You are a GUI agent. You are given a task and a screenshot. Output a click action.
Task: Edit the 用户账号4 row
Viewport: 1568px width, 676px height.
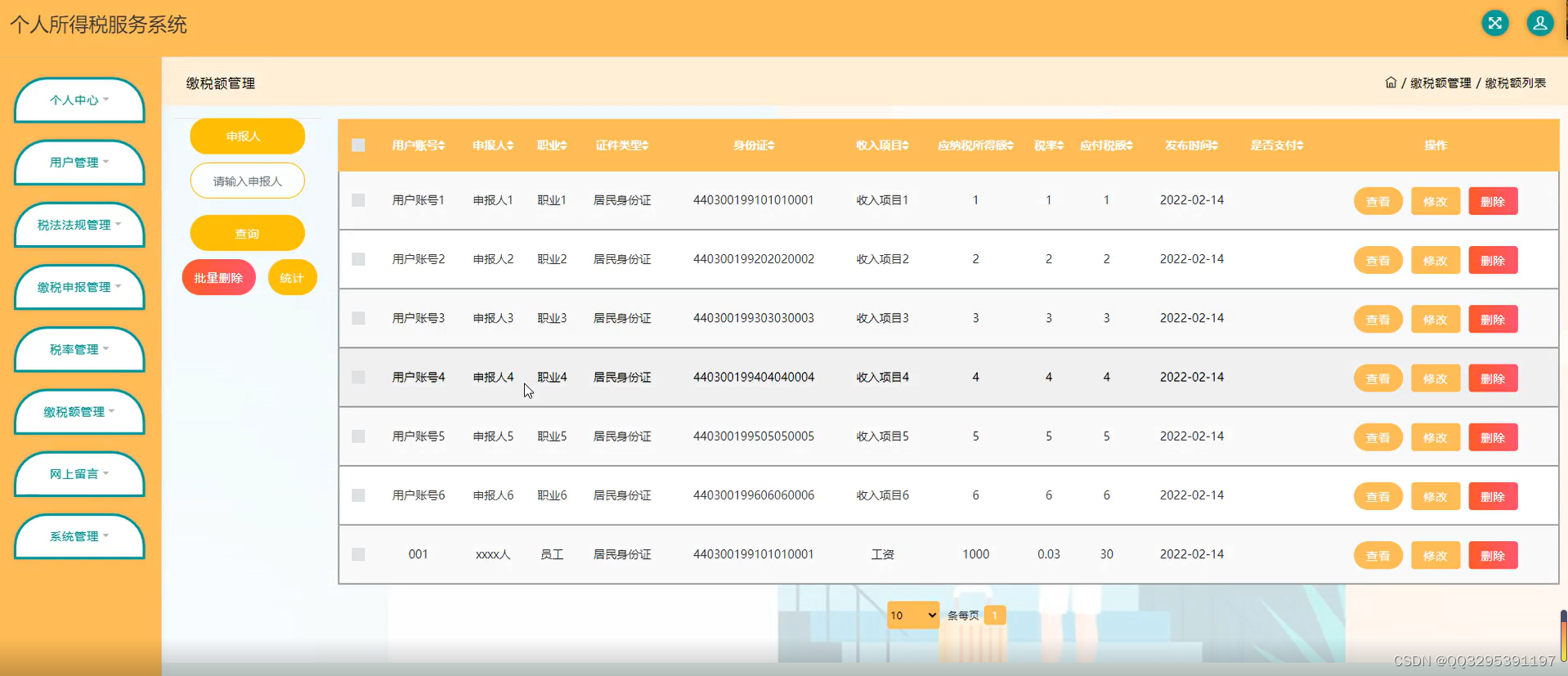click(1436, 378)
